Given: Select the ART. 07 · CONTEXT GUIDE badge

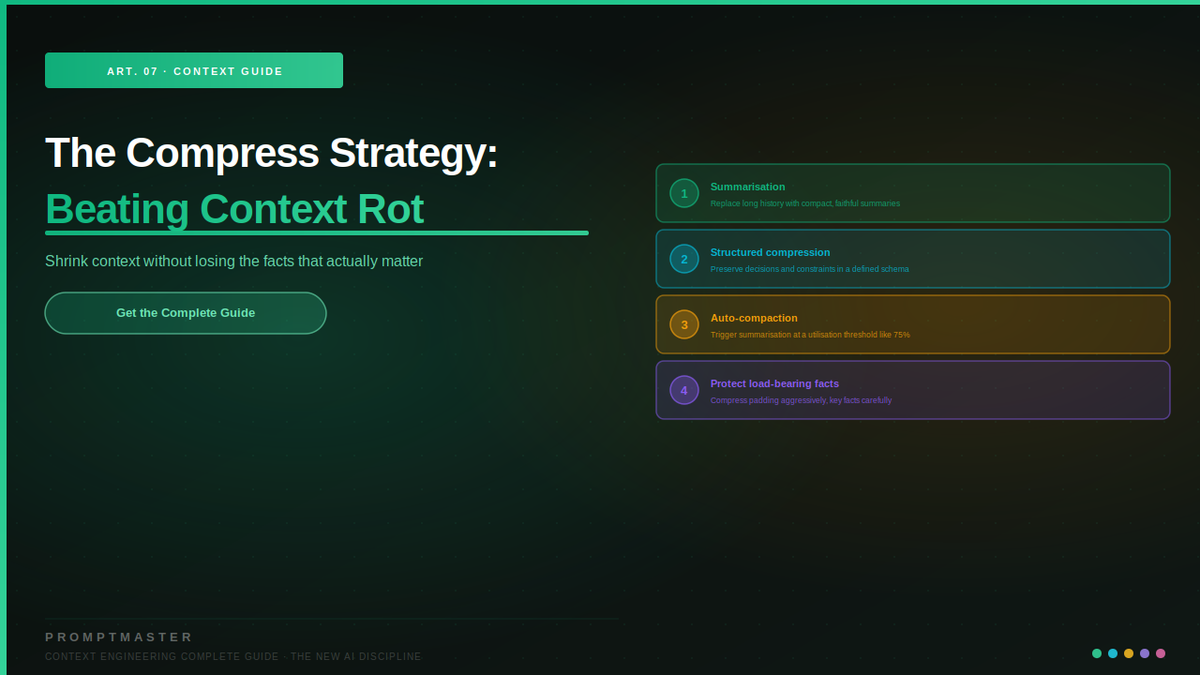Looking at the screenshot, I should (x=194, y=71).
